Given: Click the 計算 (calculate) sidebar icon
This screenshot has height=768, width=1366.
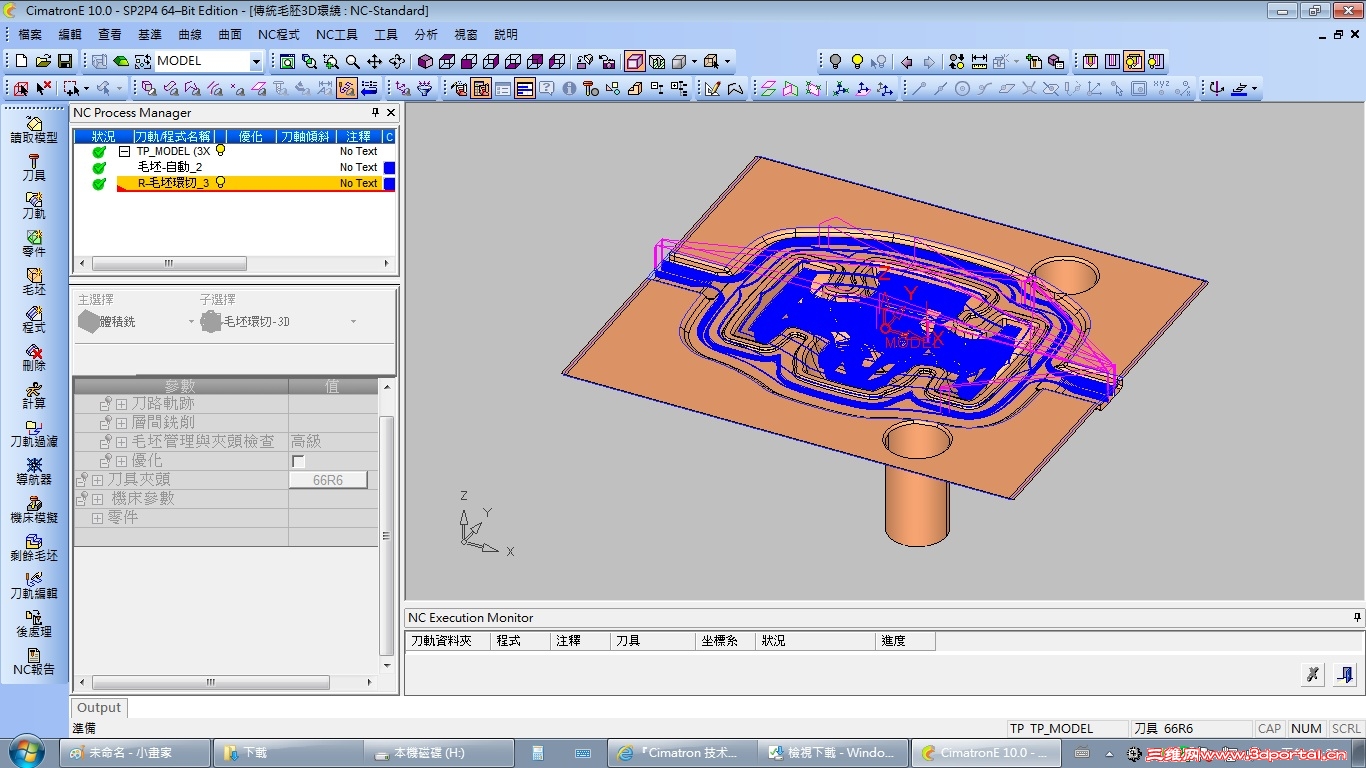Looking at the screenshot, I should coord(34,394).
